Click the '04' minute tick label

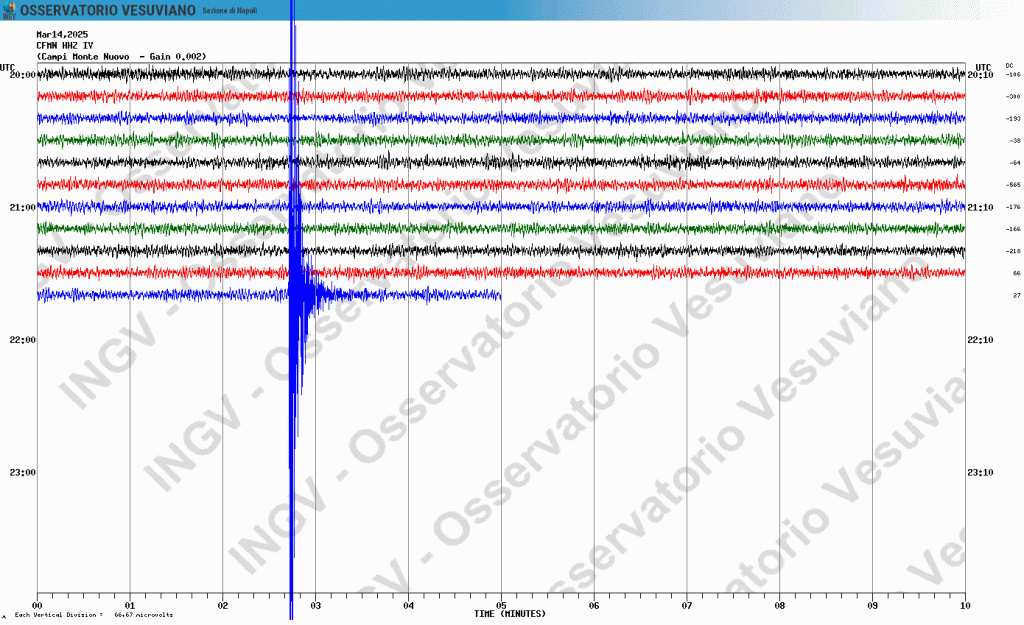pyautogui.click(x=408, y=606)
